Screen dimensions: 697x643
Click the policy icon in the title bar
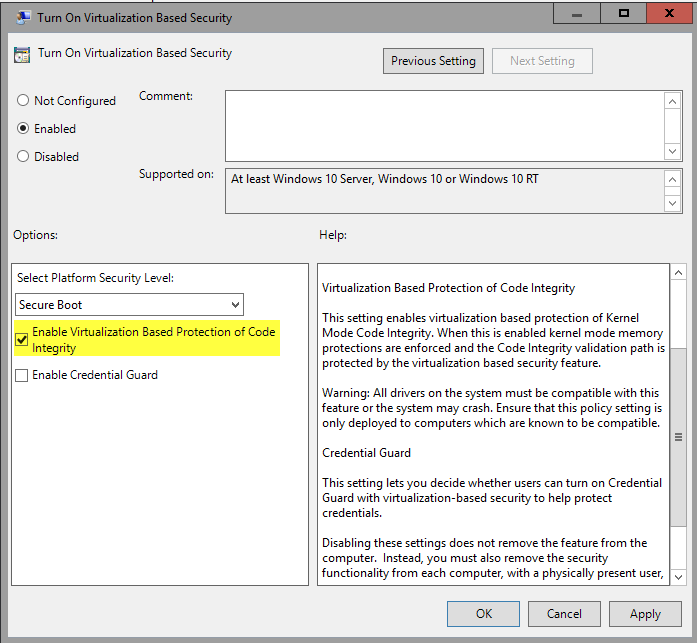coord(21,16)
